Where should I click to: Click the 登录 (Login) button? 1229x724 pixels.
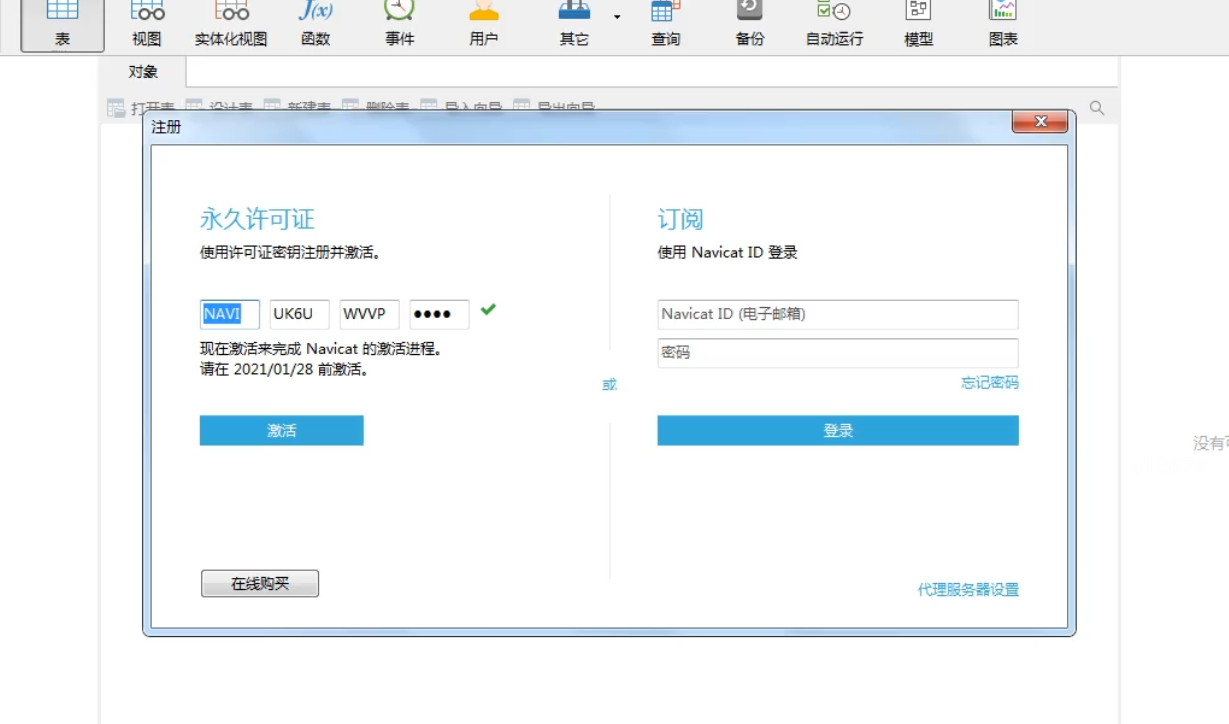coord(838,431)
